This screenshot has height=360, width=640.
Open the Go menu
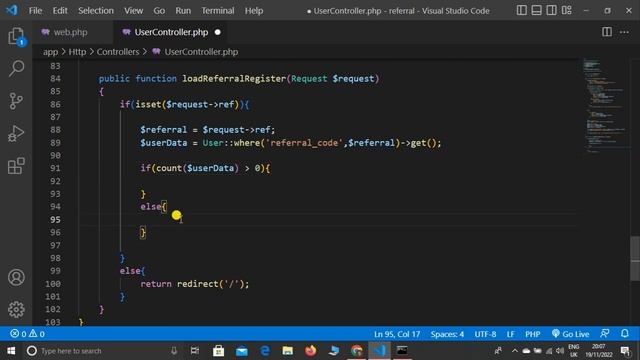coord(159,11)
